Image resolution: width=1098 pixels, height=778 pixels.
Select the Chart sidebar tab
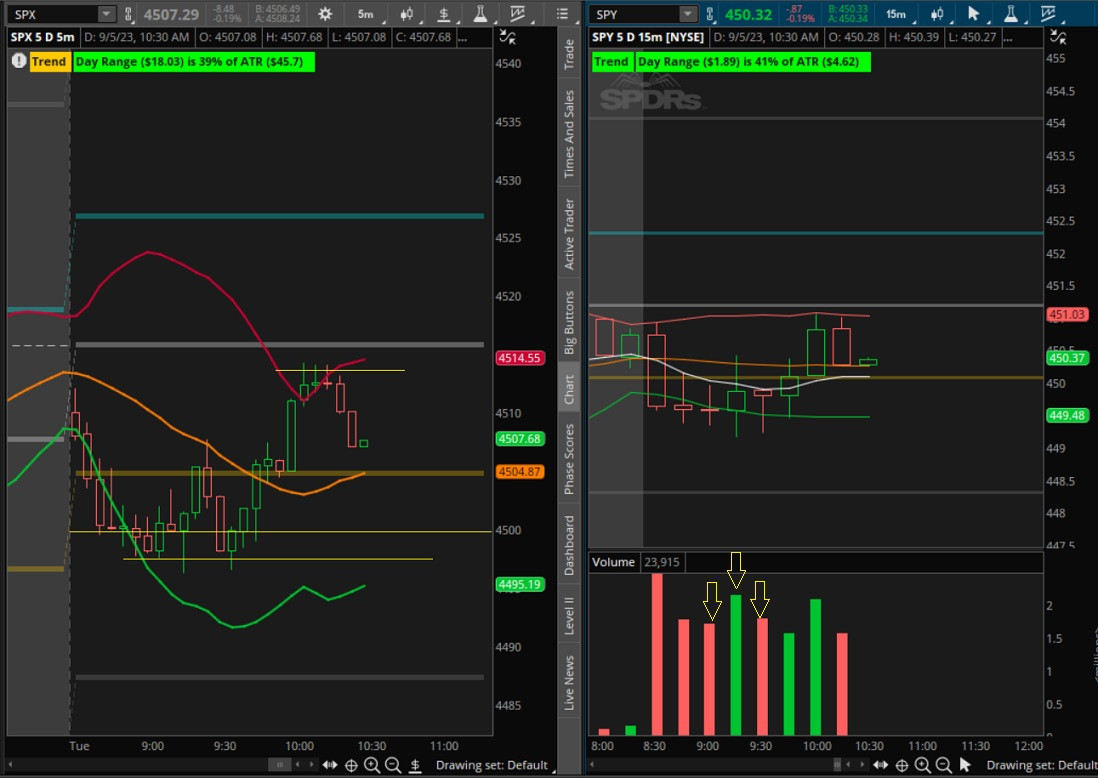tap(569, 389)
